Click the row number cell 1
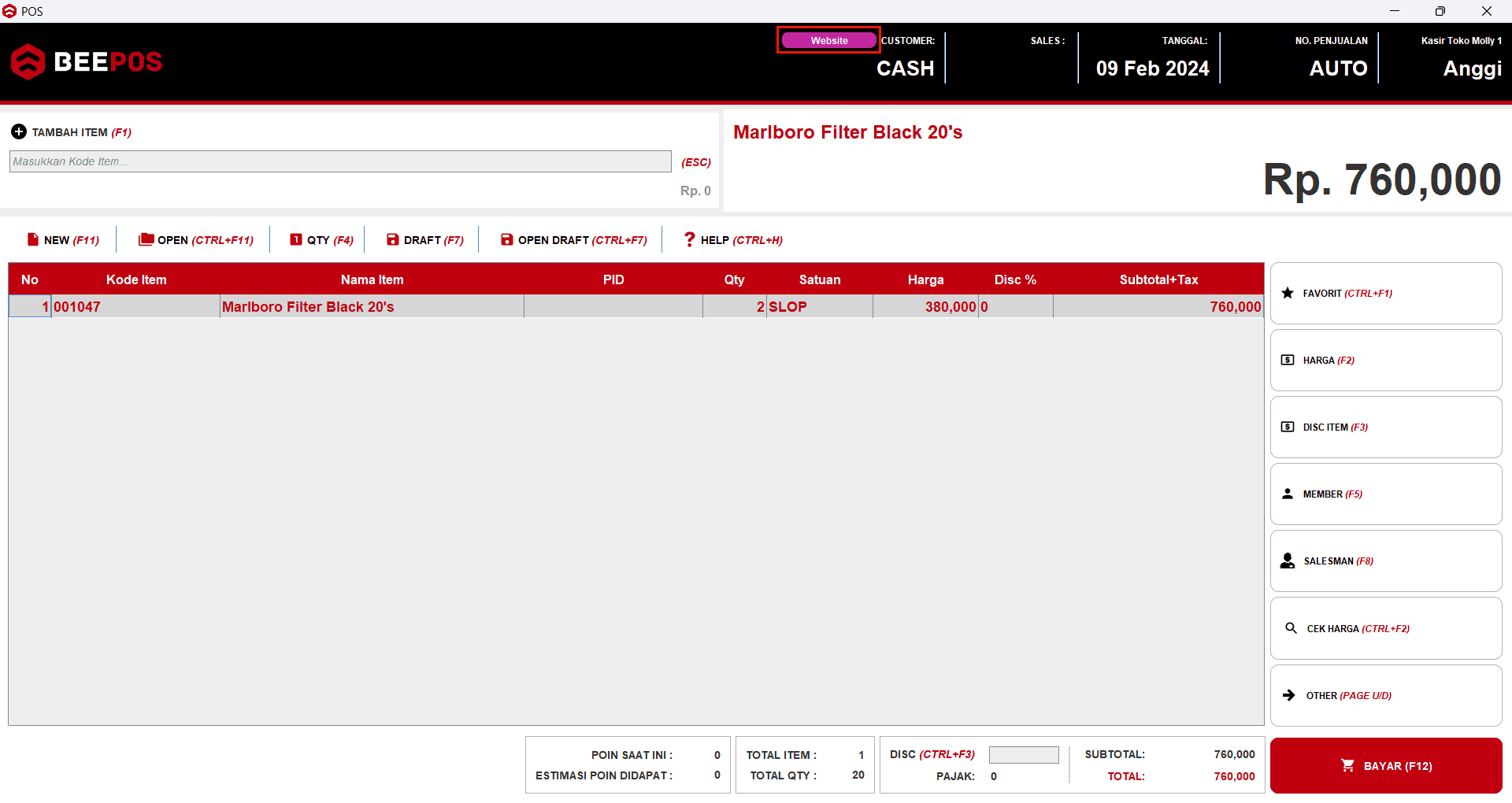 point(30,306)
